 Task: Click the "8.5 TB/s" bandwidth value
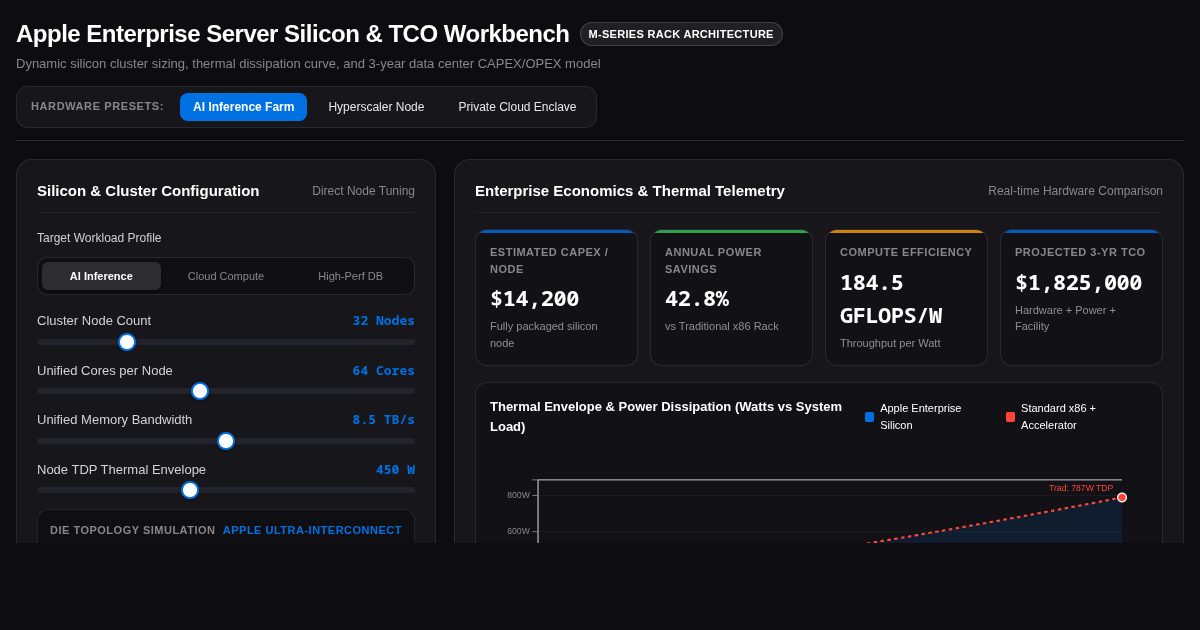coord(383,420)
